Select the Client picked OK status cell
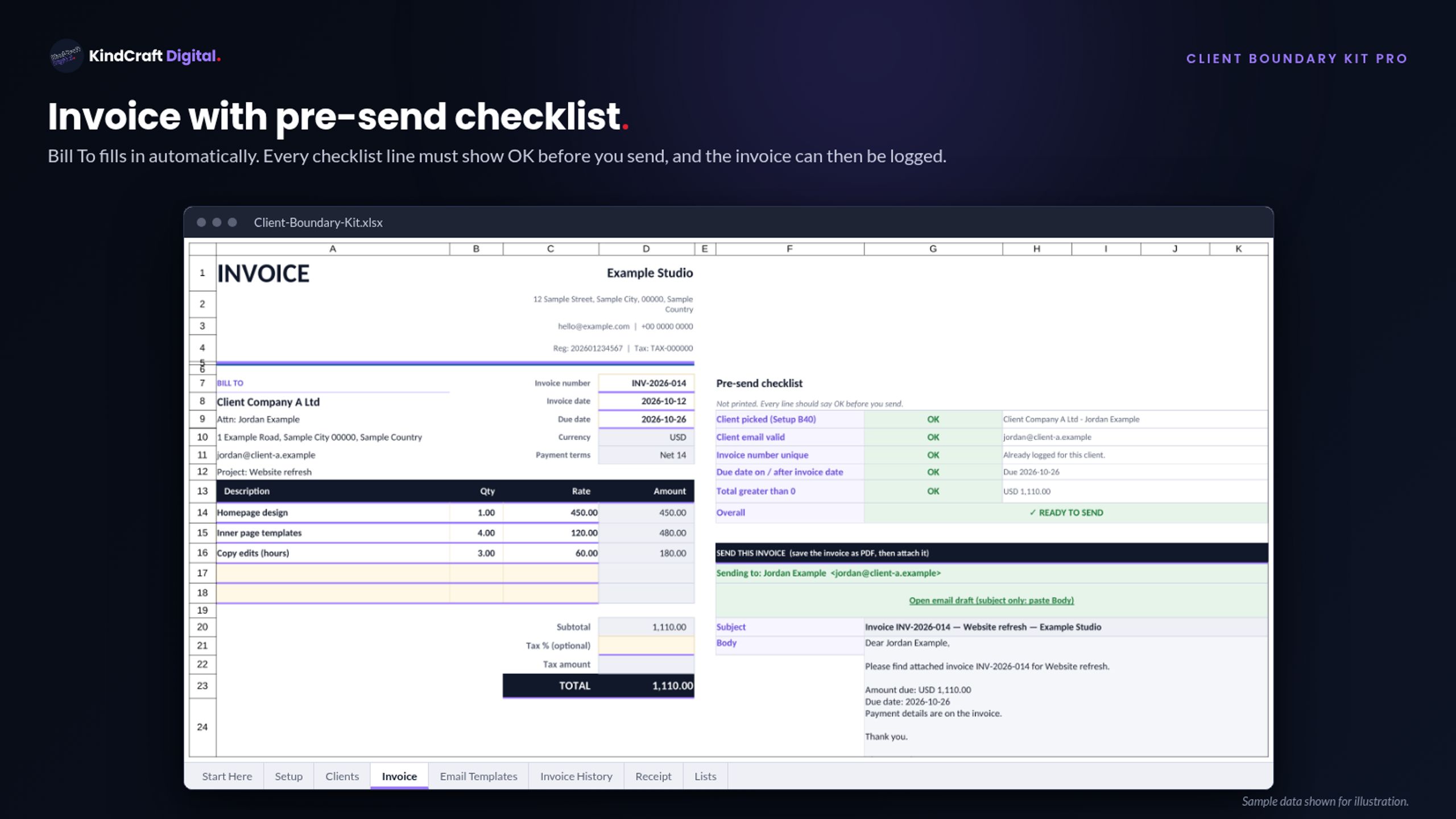 (x=933, y=419)
